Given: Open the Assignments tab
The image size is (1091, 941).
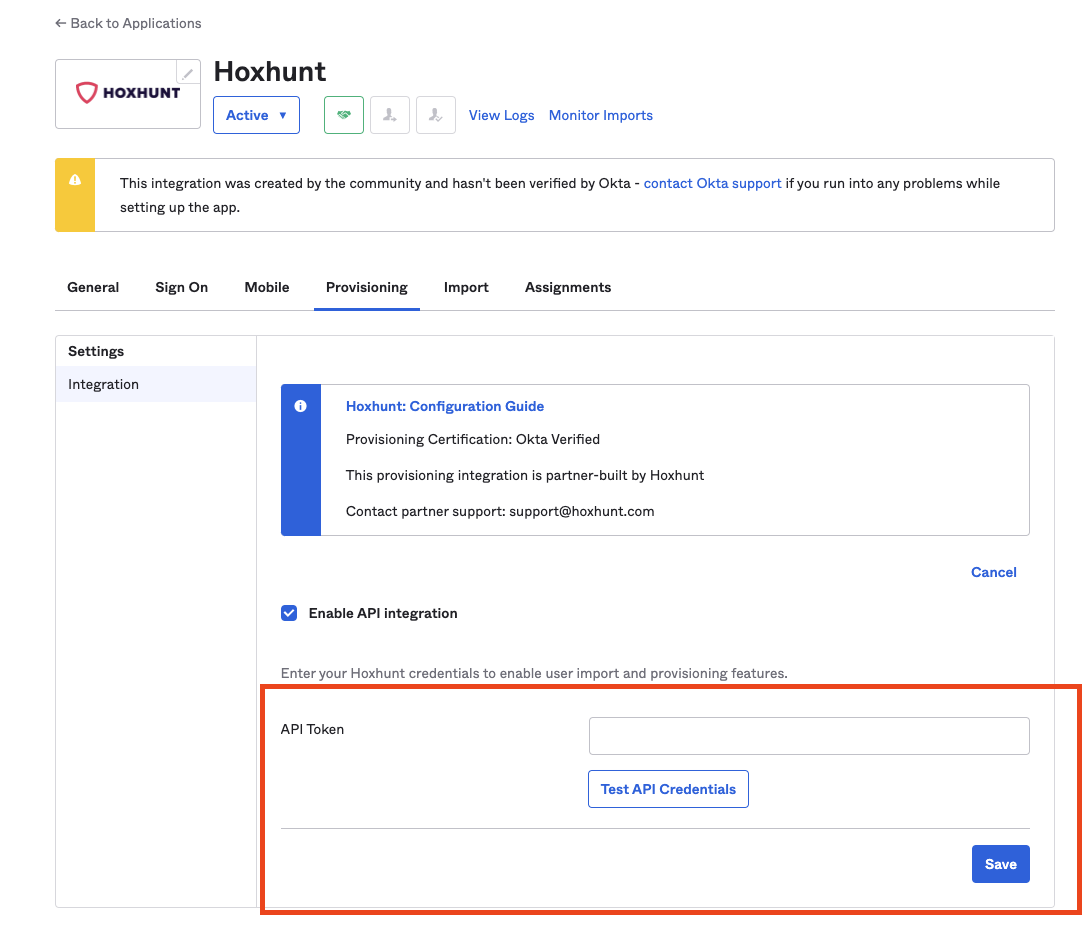Looking at the screenshot, I should (x=568, y=287).
